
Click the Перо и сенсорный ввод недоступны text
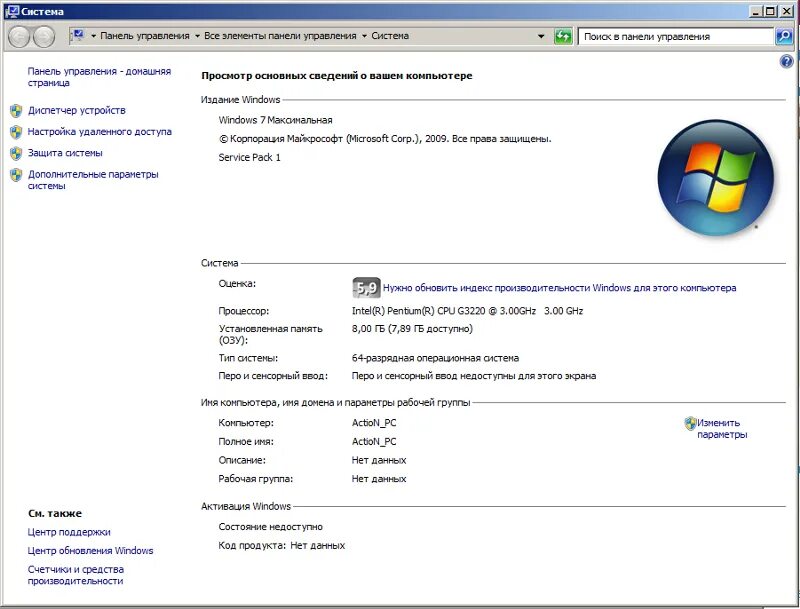[x=473, y=376]
